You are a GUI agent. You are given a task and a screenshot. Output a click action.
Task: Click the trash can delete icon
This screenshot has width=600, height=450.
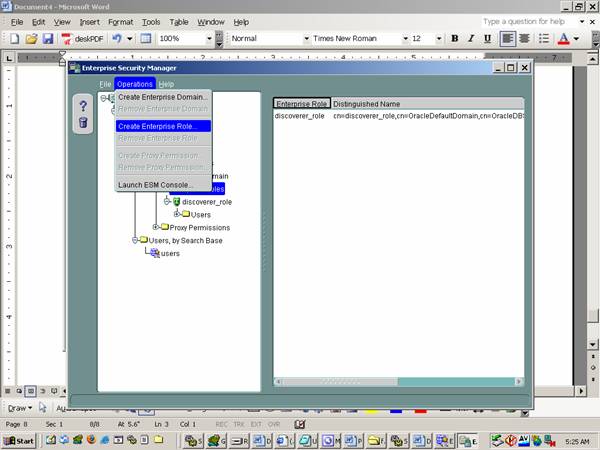tap(84, 123)
